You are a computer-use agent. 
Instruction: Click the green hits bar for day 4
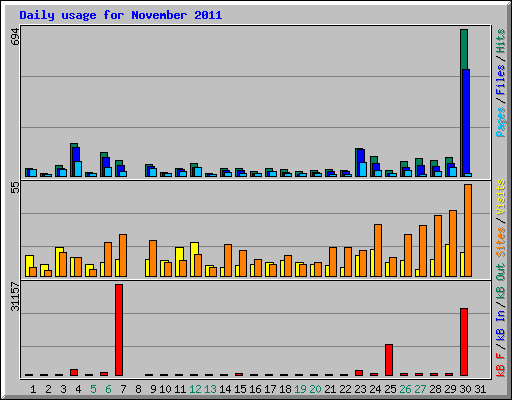[x=74, y=146]
